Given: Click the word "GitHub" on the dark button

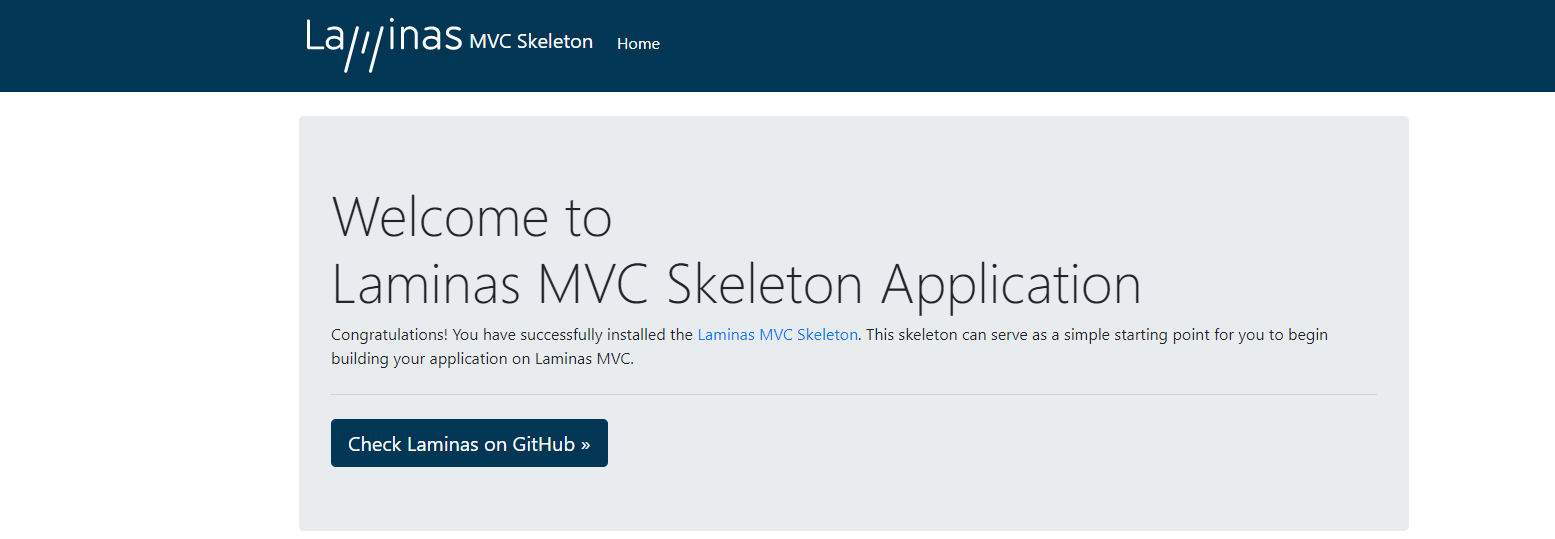Looking at the screenshot, I should coord(544,444).
